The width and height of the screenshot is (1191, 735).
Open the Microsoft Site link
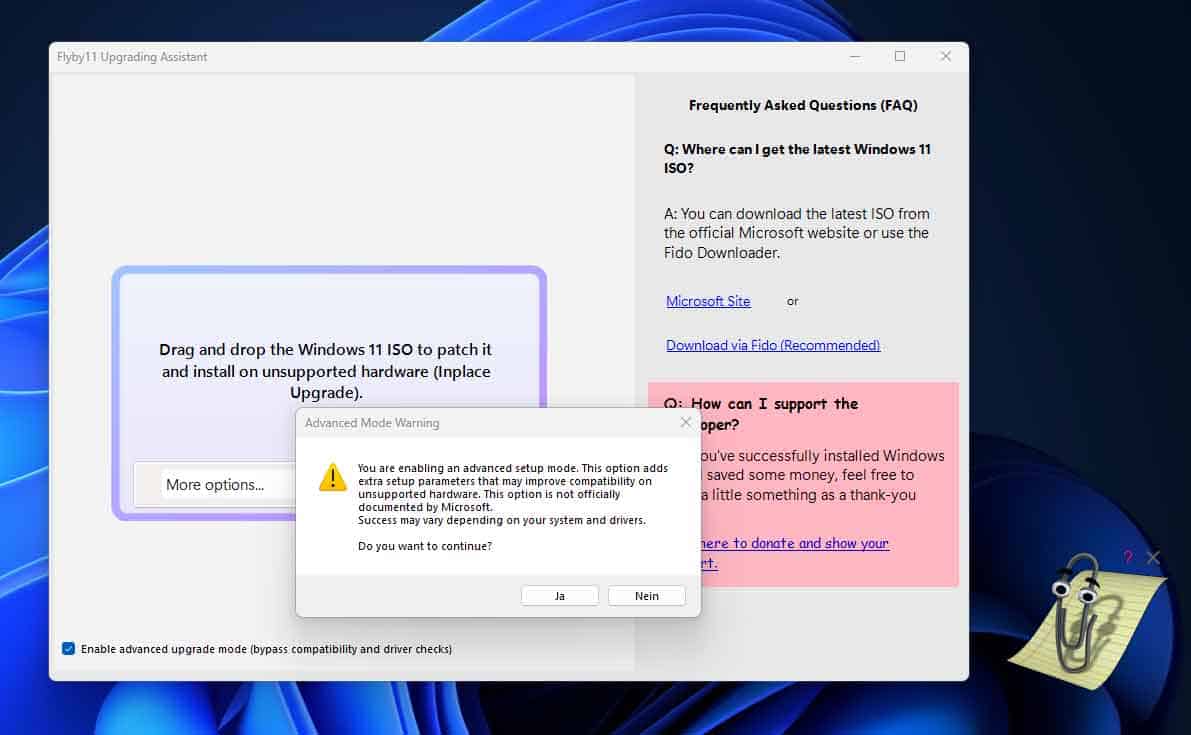point(708,301)
